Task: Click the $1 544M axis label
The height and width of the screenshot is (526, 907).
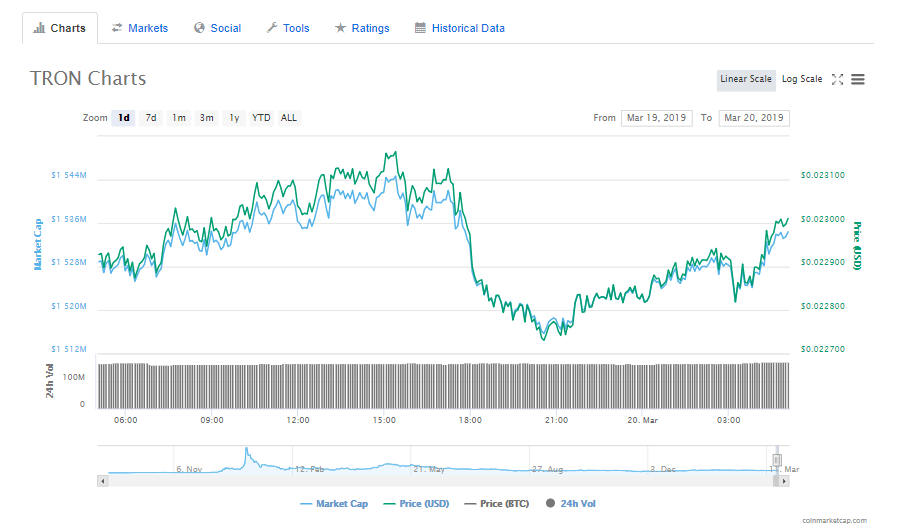Action: point(69,175)
